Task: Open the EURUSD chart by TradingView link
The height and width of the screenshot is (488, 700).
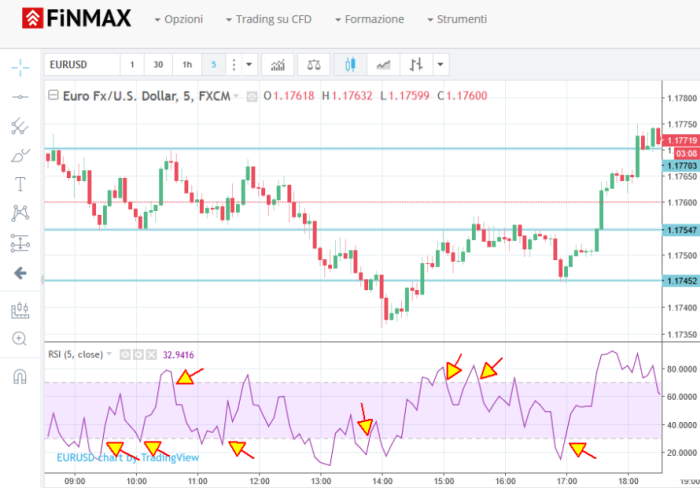Action: coord(127,457)
